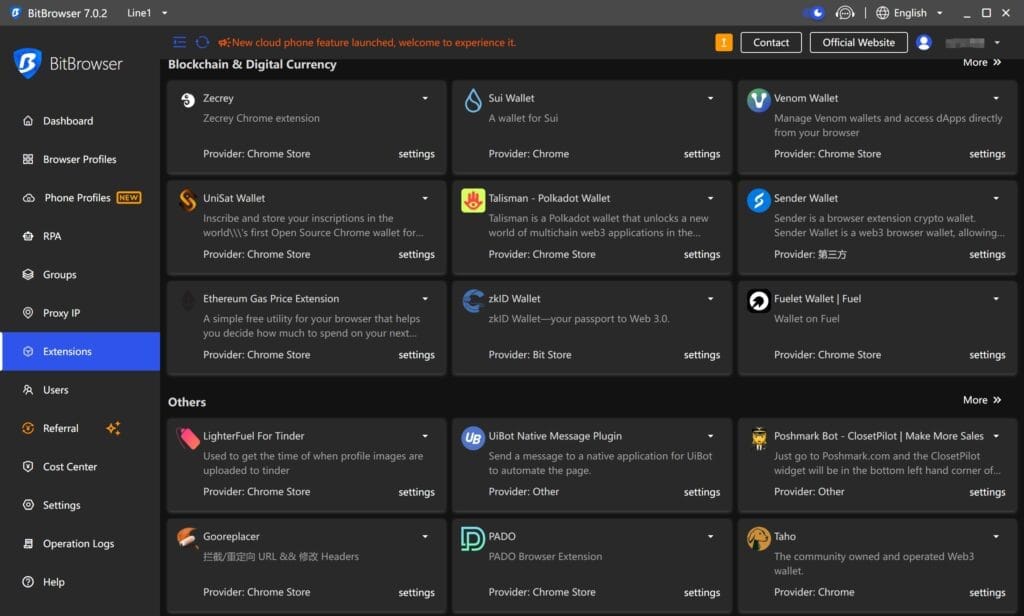Click the NEW badge on Phone Profiles
The height and width of the screenshot is (616, 1024).
129,197
